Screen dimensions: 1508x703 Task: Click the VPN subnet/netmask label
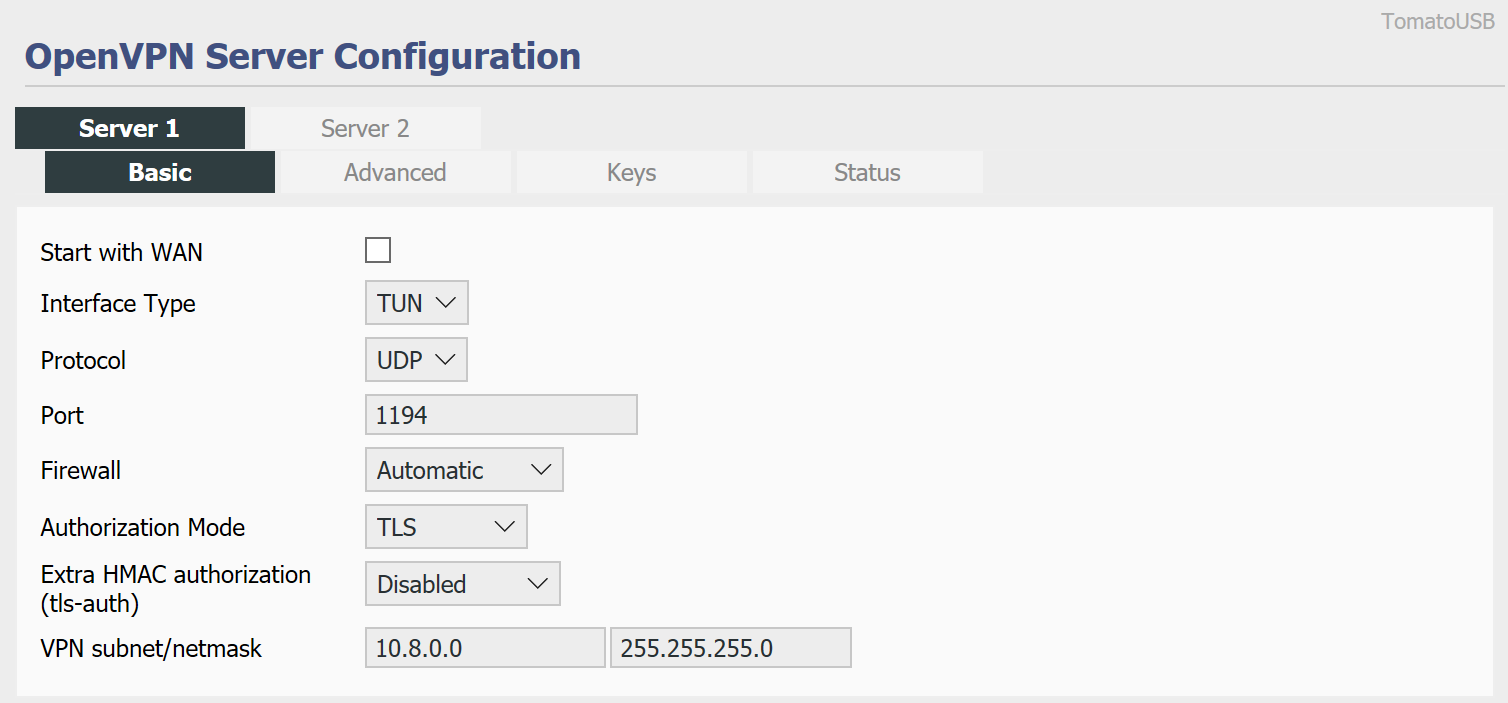click(x=151, y=649)
